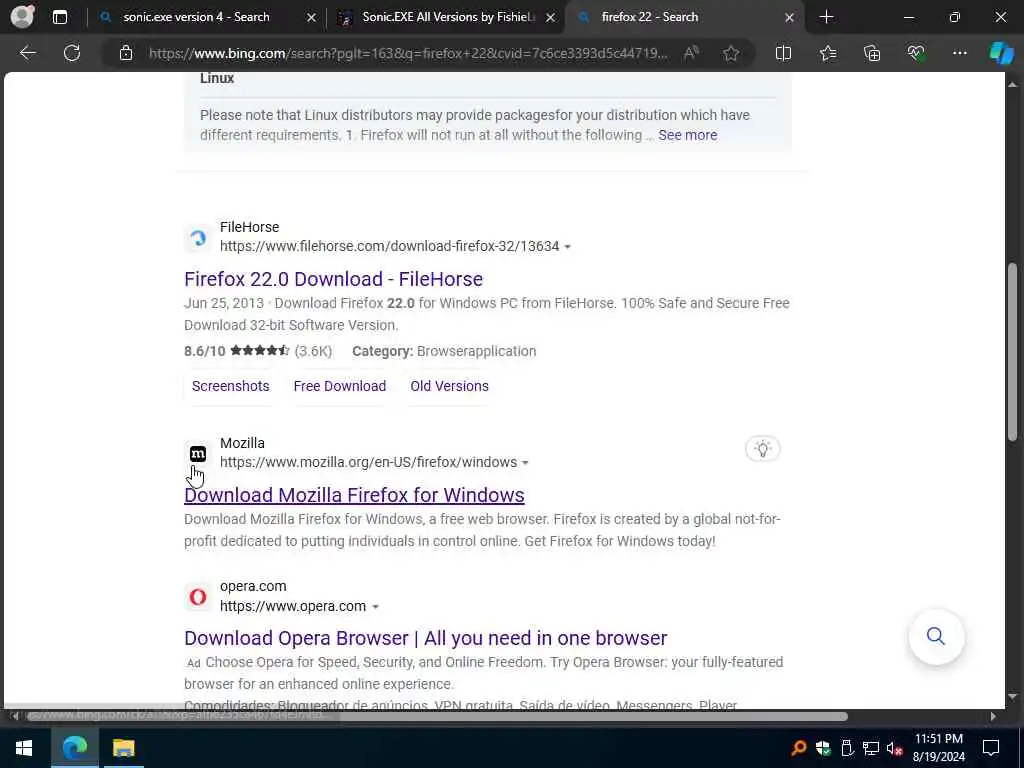This screenshot has height=768, width=1024.
Task: Click the vertical scrollbar thumb
Action: click(x=1012, y=351)
